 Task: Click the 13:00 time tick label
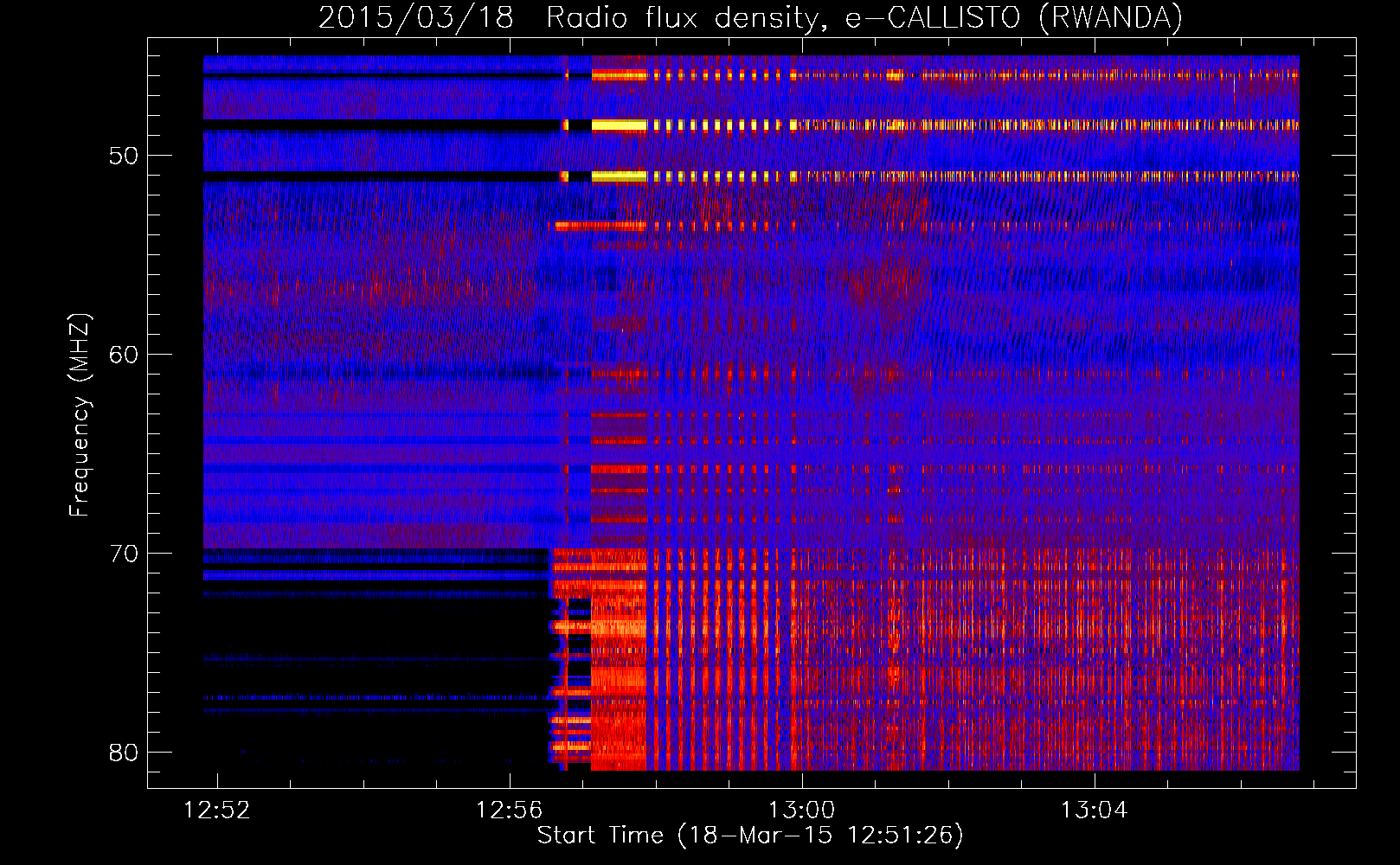pyautogui.click(x=802, y=810)
